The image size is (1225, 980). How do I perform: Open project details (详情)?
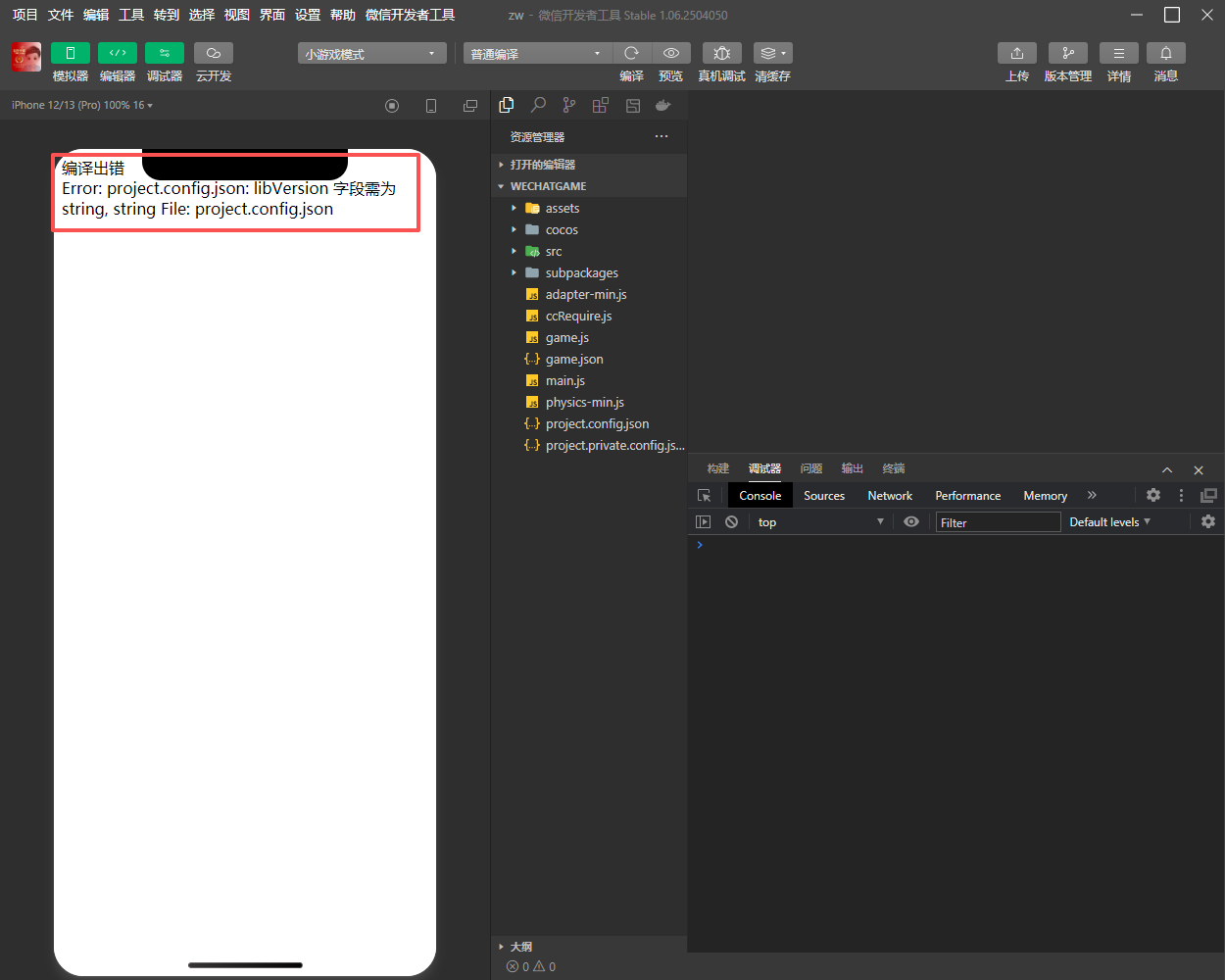click(1119, 53)
